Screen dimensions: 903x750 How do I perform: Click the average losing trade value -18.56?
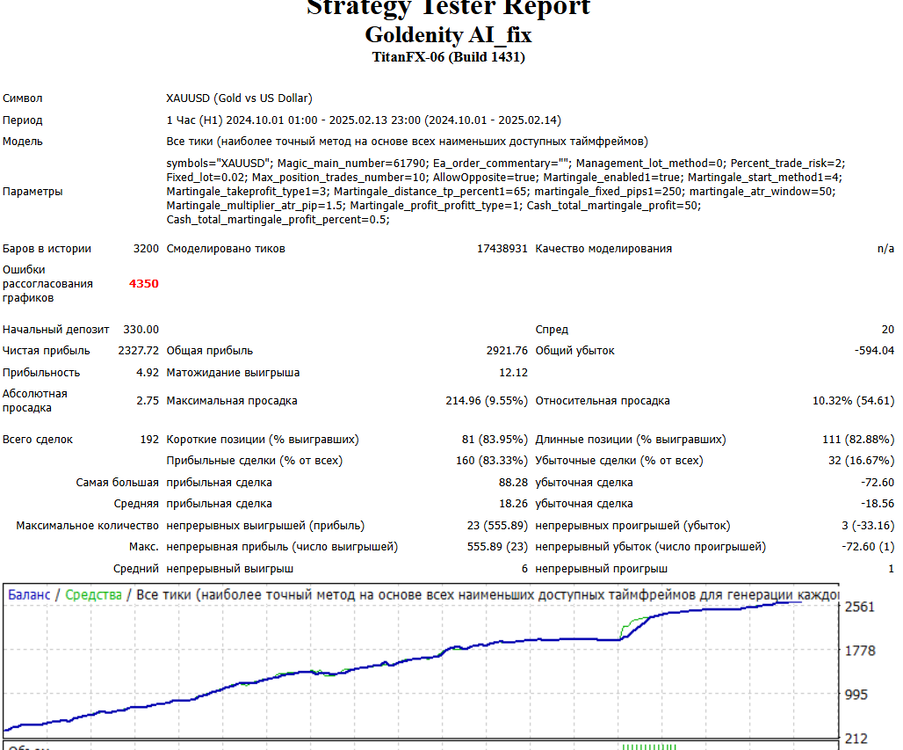point(877,503)
